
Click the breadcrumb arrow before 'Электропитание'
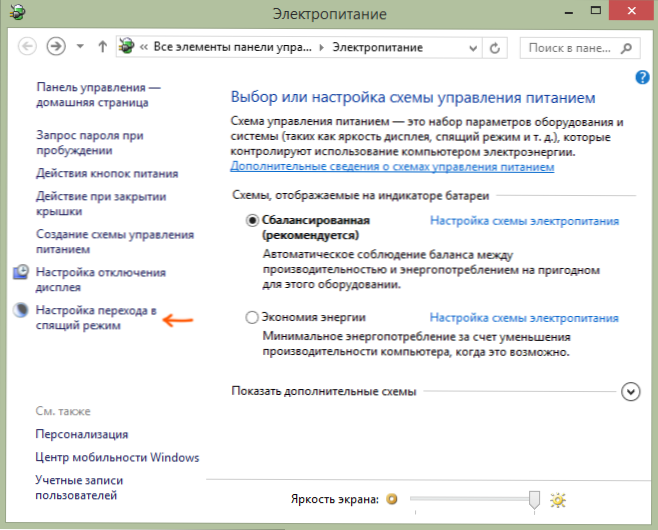(321, 47)
